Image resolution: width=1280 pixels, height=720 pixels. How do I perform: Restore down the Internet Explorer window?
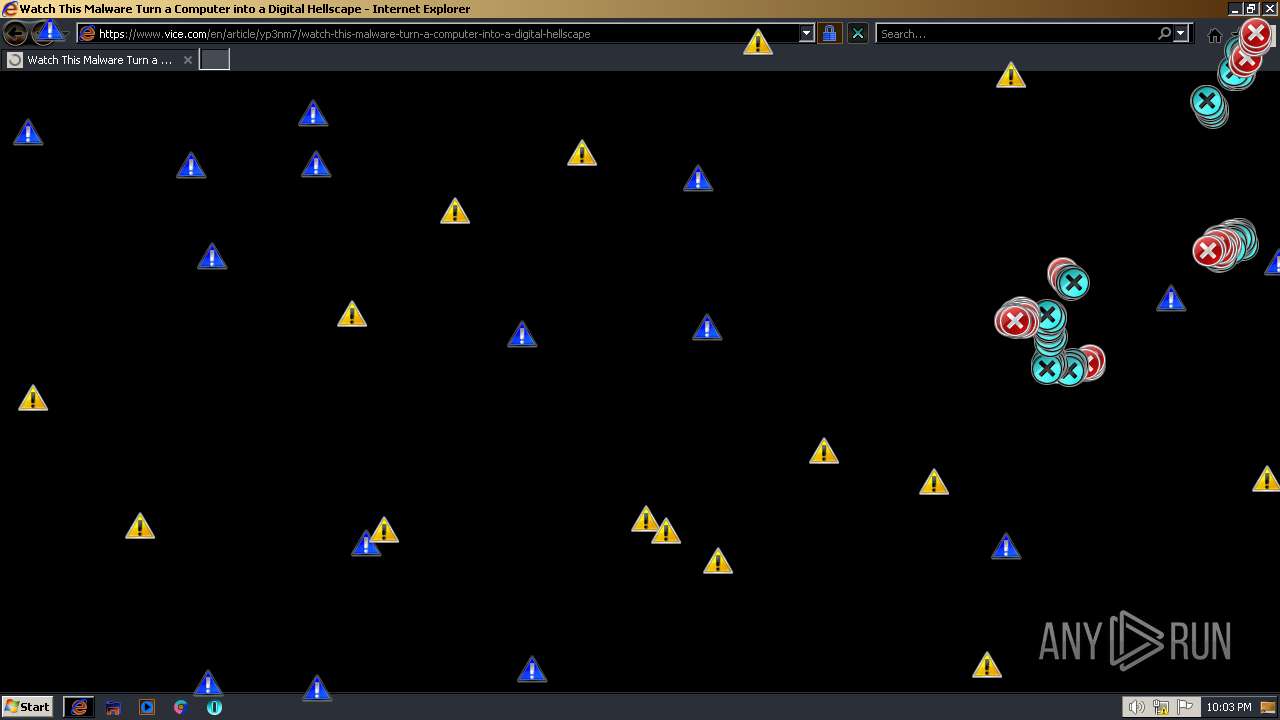click(x=1250, y=8)
